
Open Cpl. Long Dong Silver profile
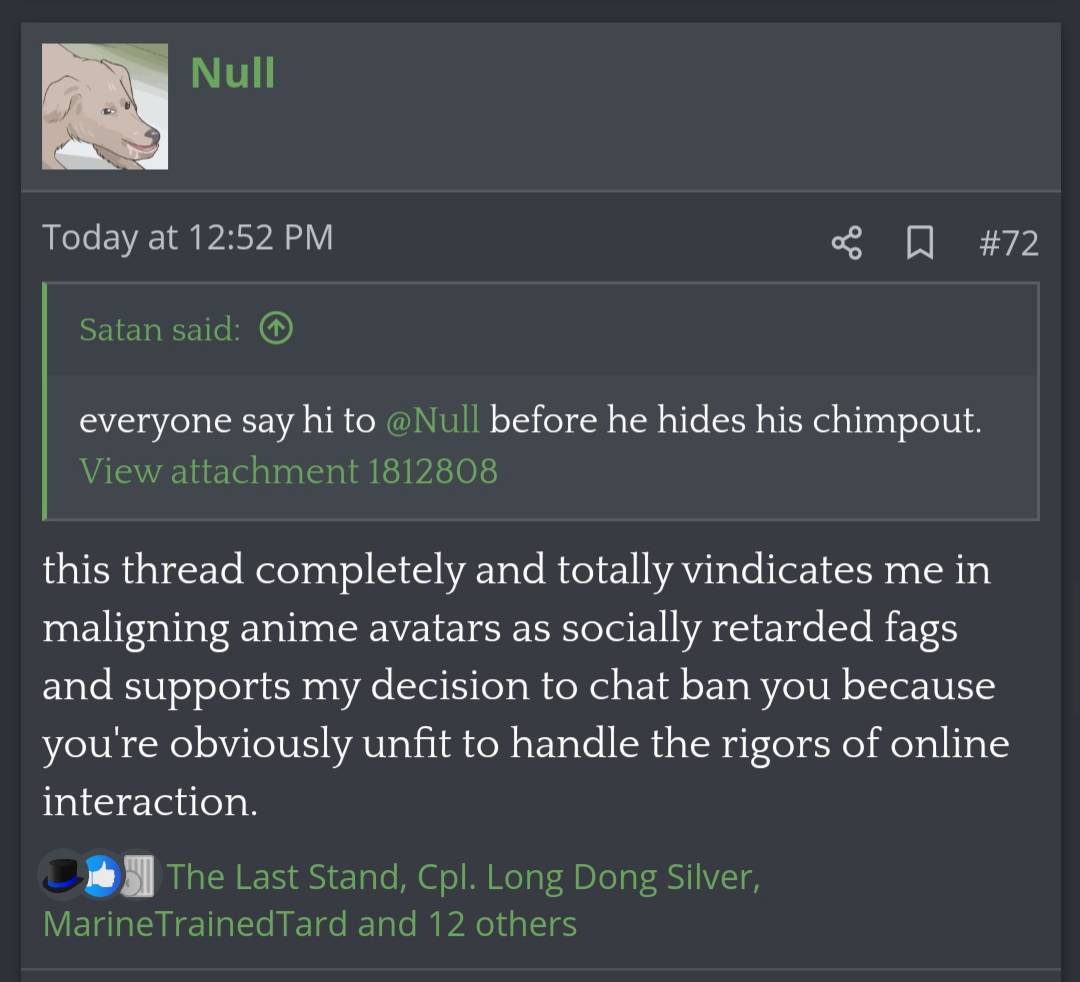tap(589, 877)
